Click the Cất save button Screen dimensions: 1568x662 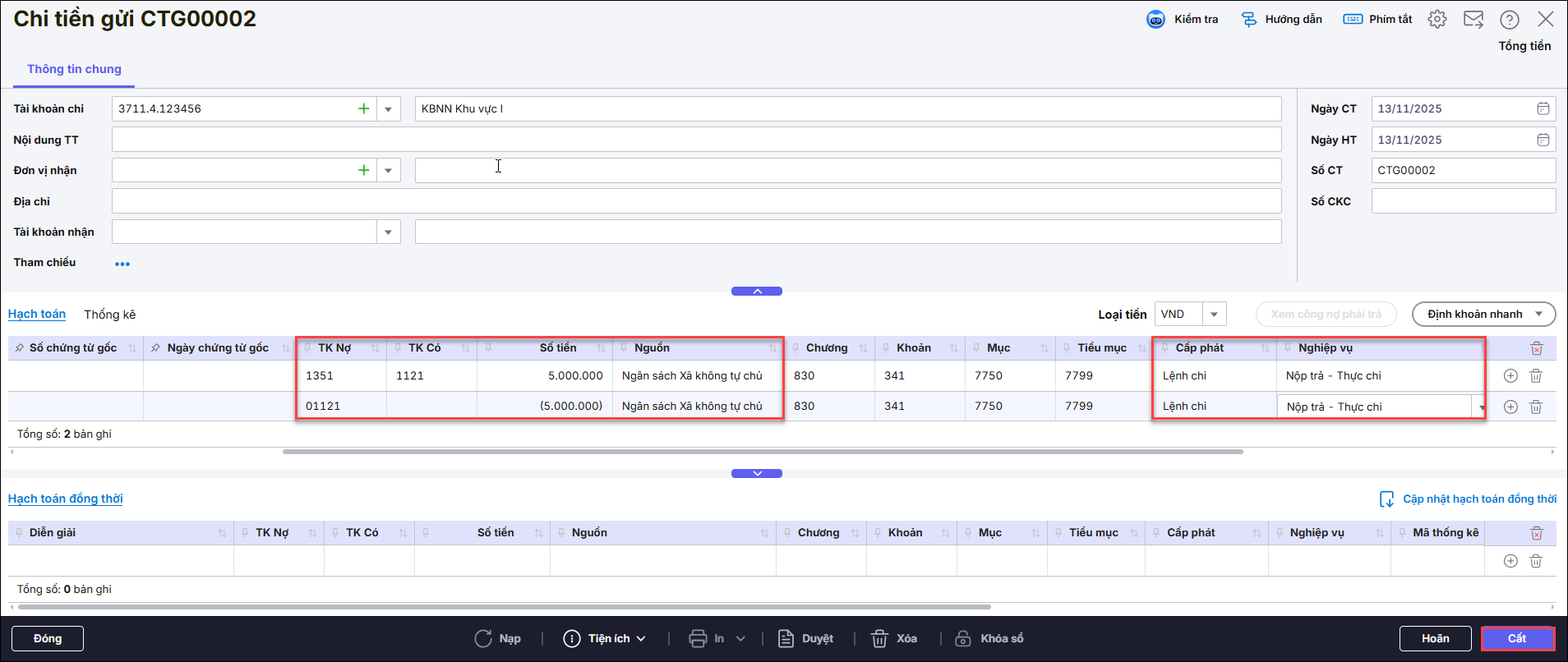pyautogui.click(x=1516, y=638)
